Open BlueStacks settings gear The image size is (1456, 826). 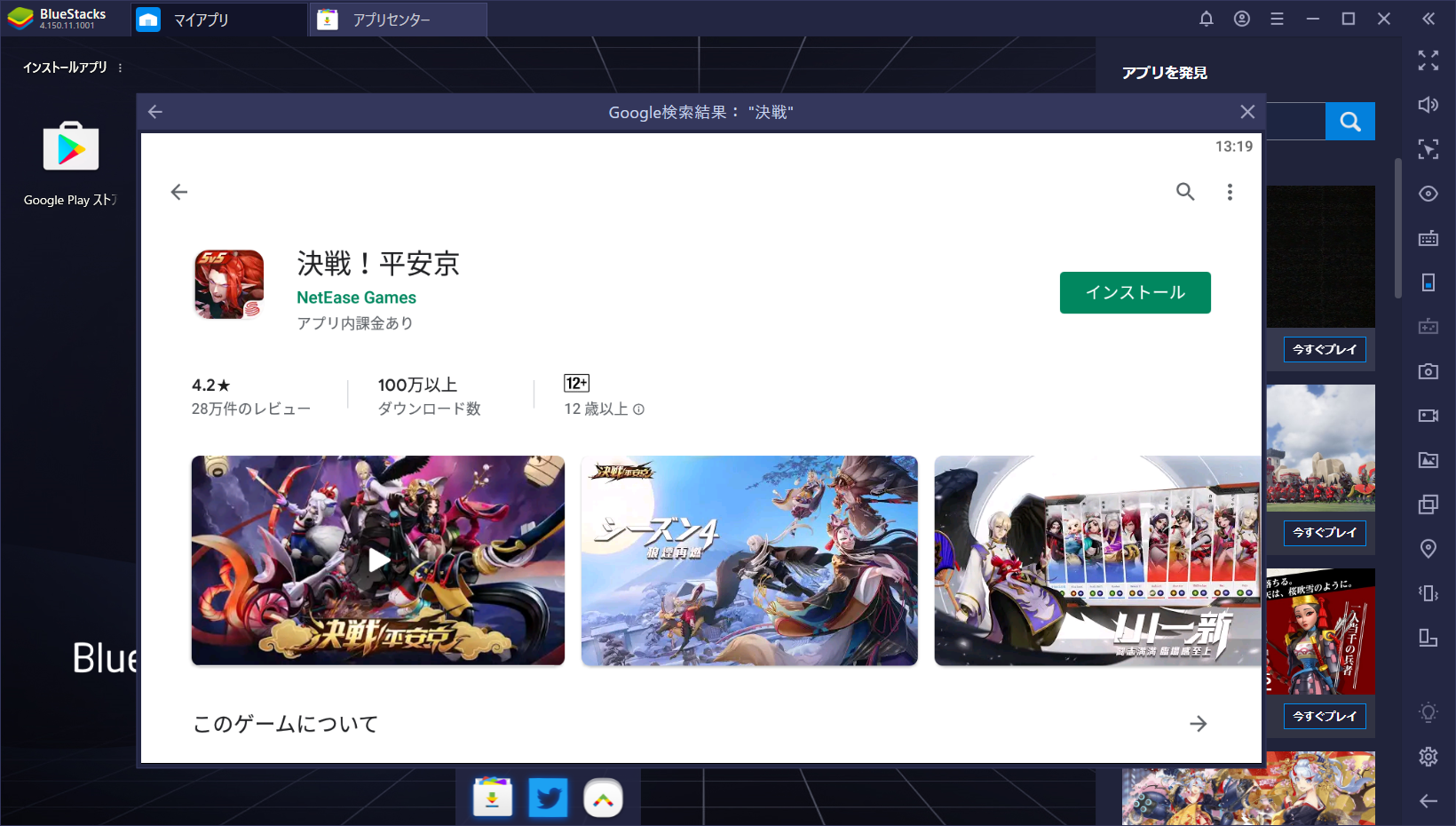tap(1428, 757)
